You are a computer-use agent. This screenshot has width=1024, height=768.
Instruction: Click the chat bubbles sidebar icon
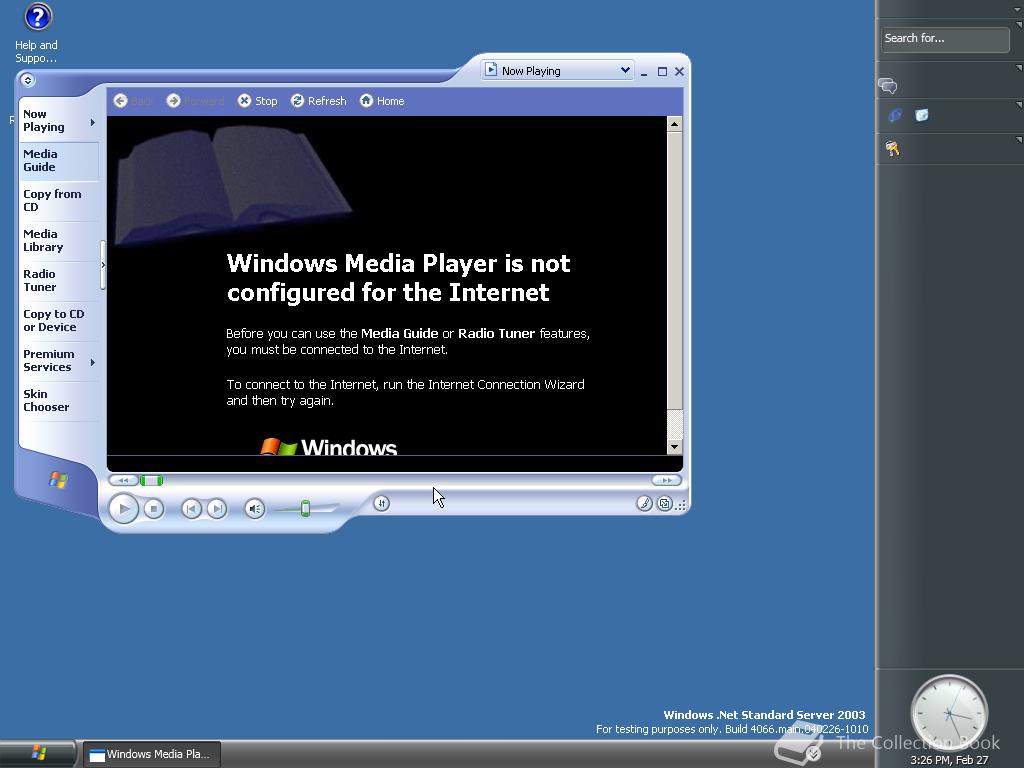888,86
